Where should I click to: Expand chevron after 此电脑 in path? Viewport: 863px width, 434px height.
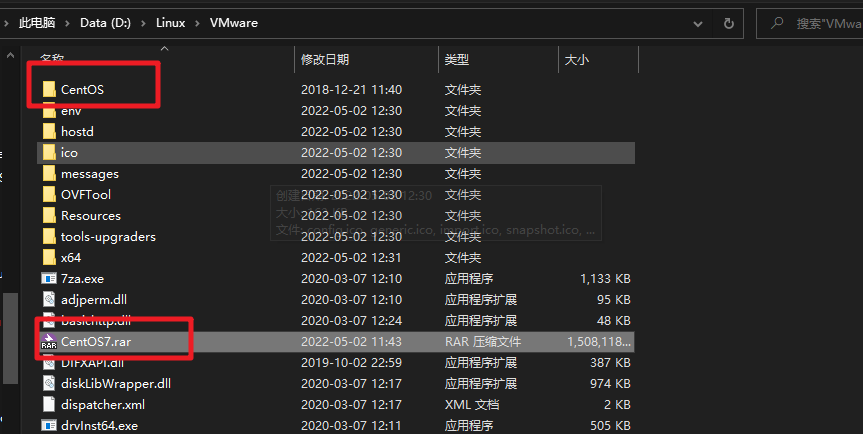tap(67, 23)
